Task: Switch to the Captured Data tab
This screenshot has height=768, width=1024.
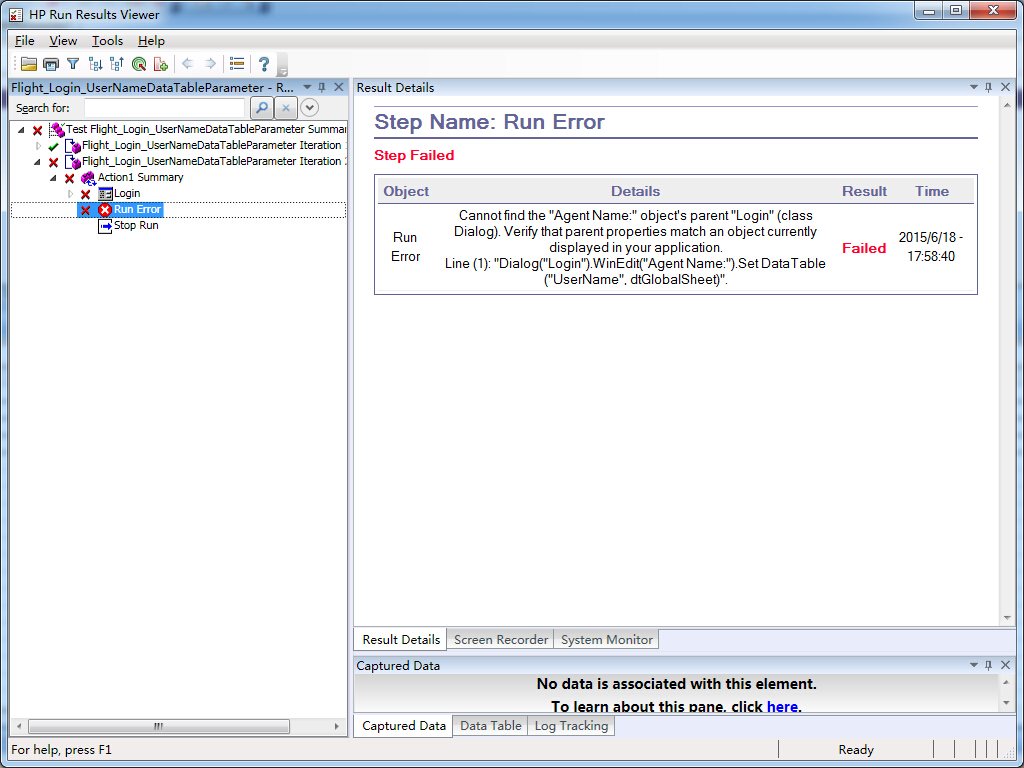Action: pyautogui.click(x=404, y=726)
